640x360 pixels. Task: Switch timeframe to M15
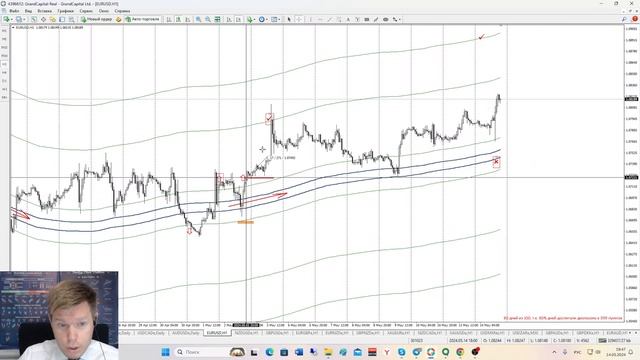click(4, 47)
